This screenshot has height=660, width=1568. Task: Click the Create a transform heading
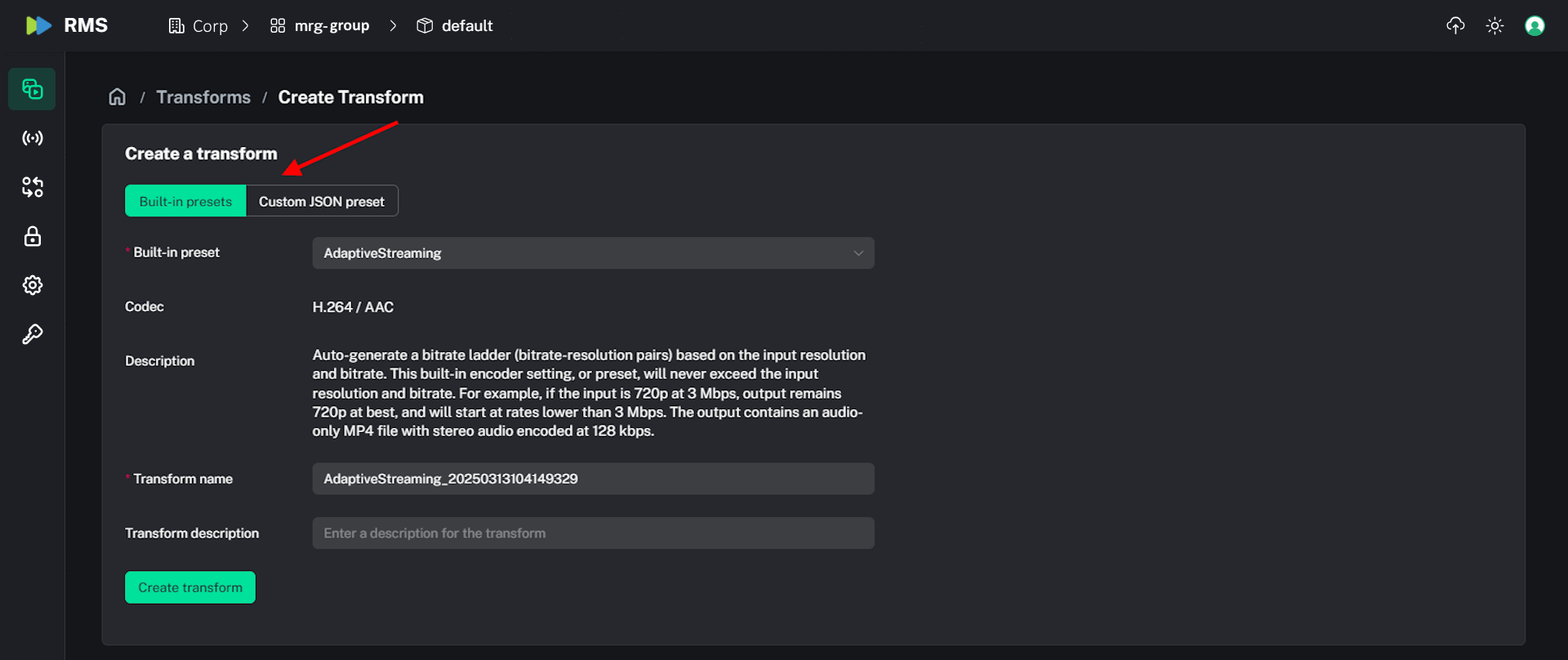pyautogui.click(x=201, y=154)
